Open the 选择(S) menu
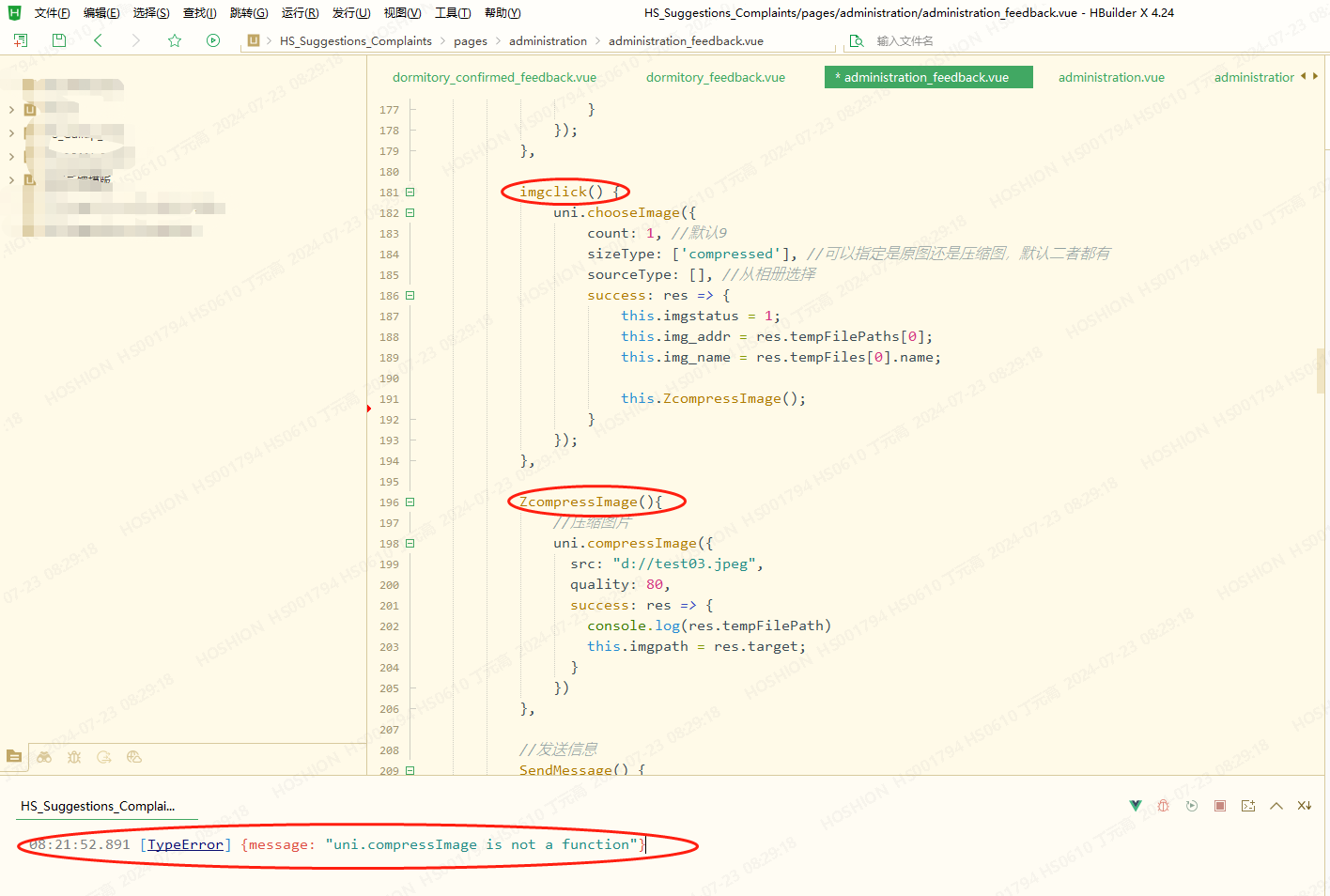Screen dimensions: 1330x896 click(151, 13)
